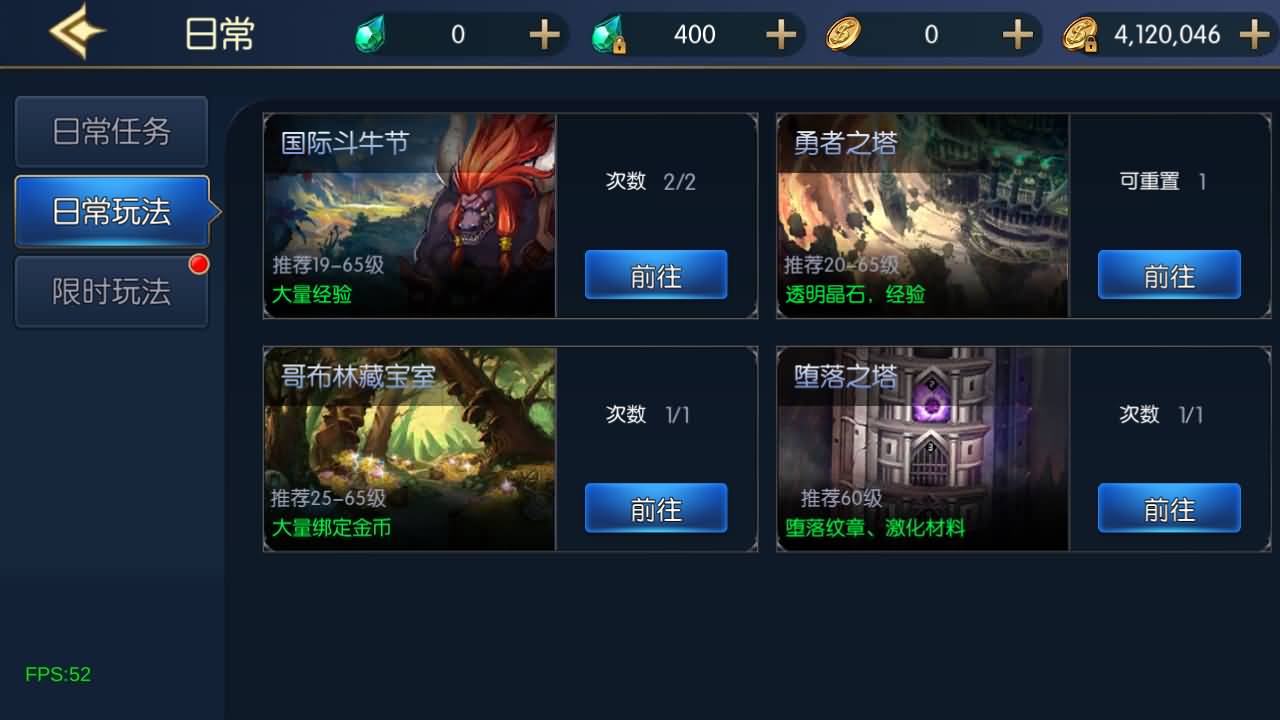
Task: Tap the locked diamond currency icon
Action: point(608,36)
